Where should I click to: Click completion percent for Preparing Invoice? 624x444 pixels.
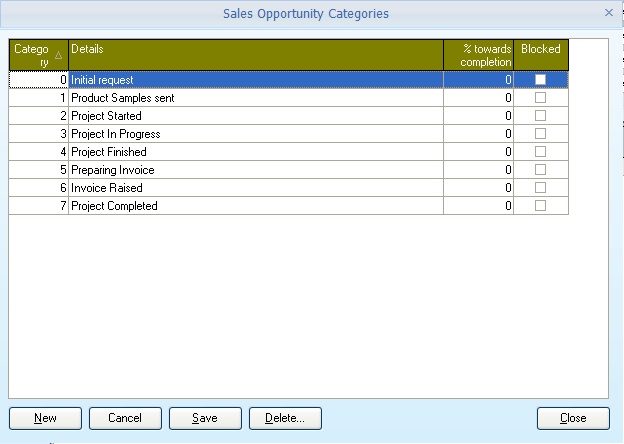tap(479, 170)
